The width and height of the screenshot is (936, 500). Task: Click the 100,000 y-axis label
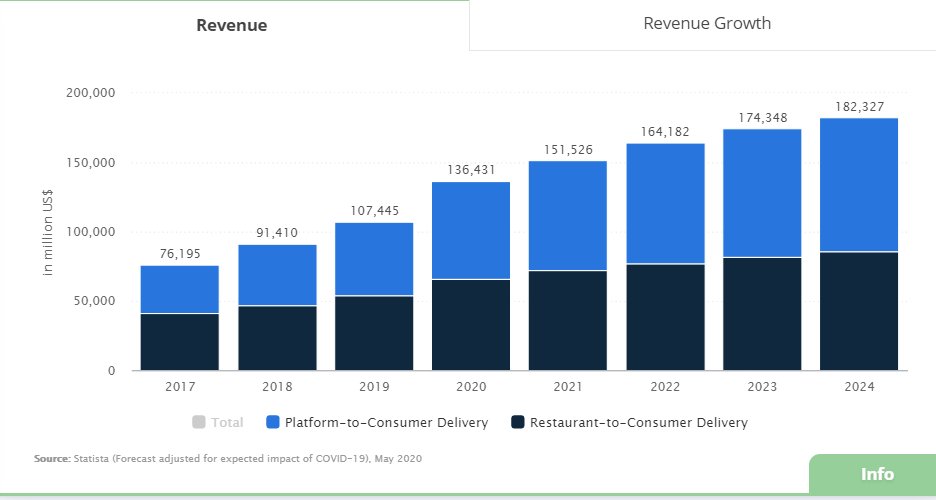91,232
